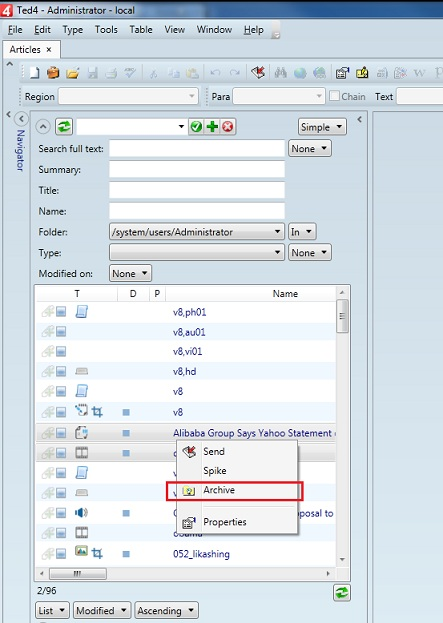Open the Para dropdown
The width and height of the screenshot is (443, 623).
pyautogui.click(x=279, y=97)
